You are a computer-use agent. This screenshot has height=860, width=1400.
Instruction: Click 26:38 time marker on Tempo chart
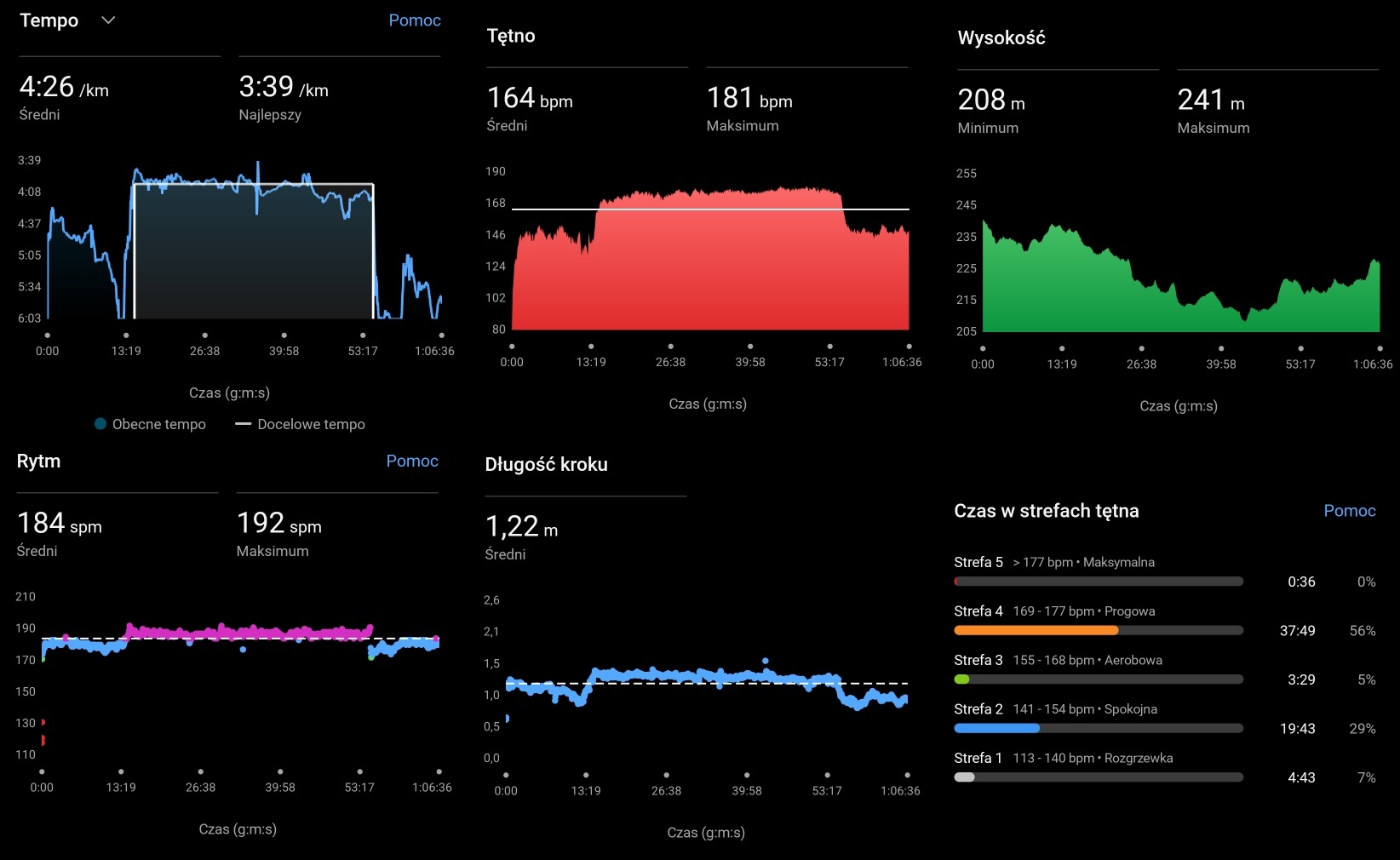coord(204,351)
